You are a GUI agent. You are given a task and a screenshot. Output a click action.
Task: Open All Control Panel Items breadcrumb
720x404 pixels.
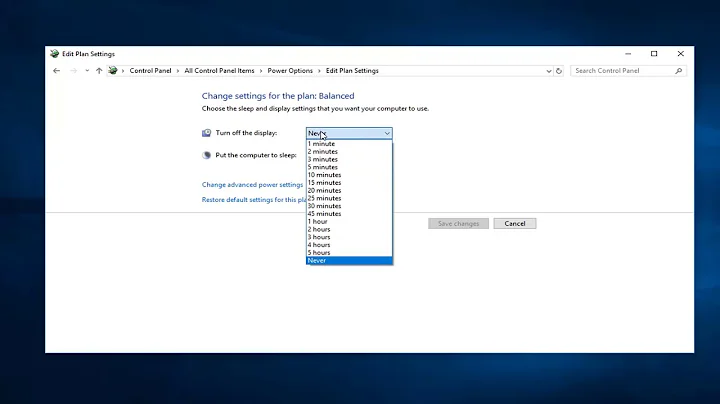(x=219, y=71)
